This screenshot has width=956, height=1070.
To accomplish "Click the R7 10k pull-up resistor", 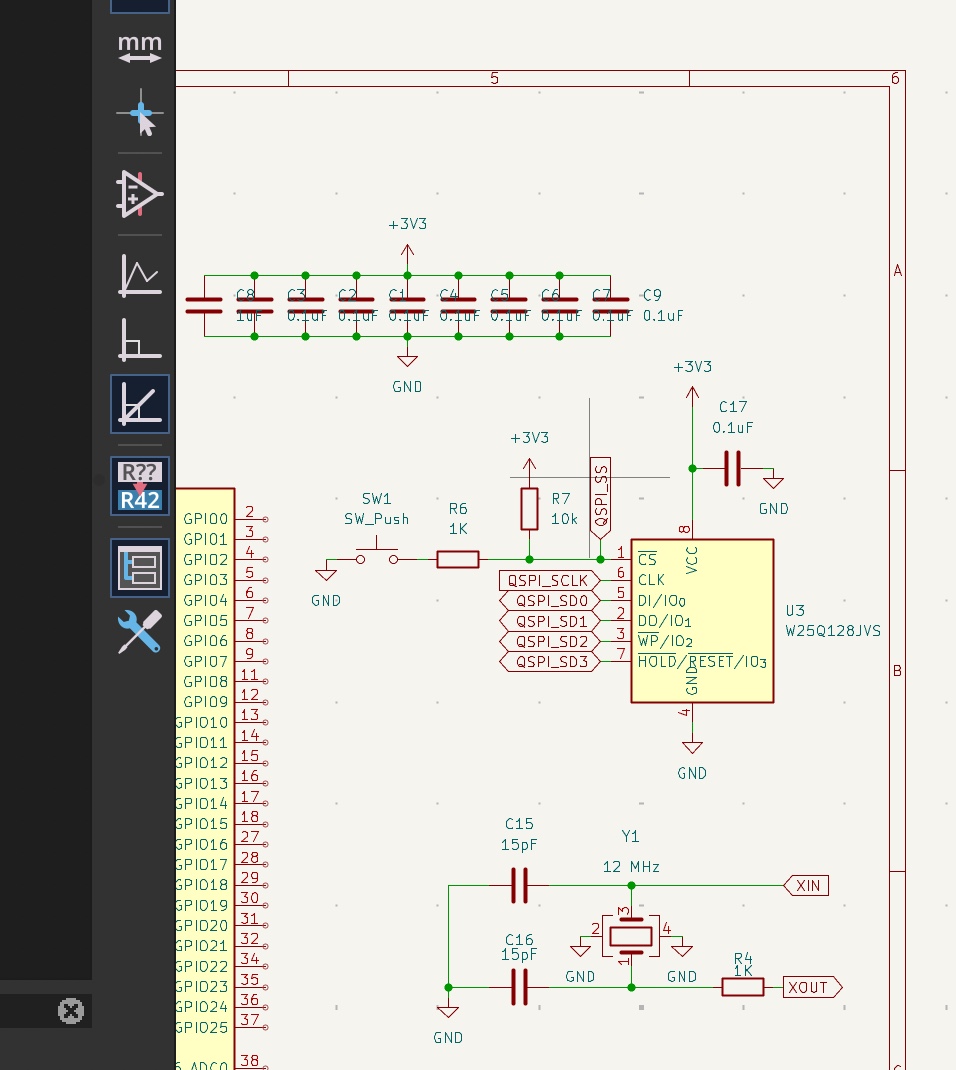I will click(529, 509).
